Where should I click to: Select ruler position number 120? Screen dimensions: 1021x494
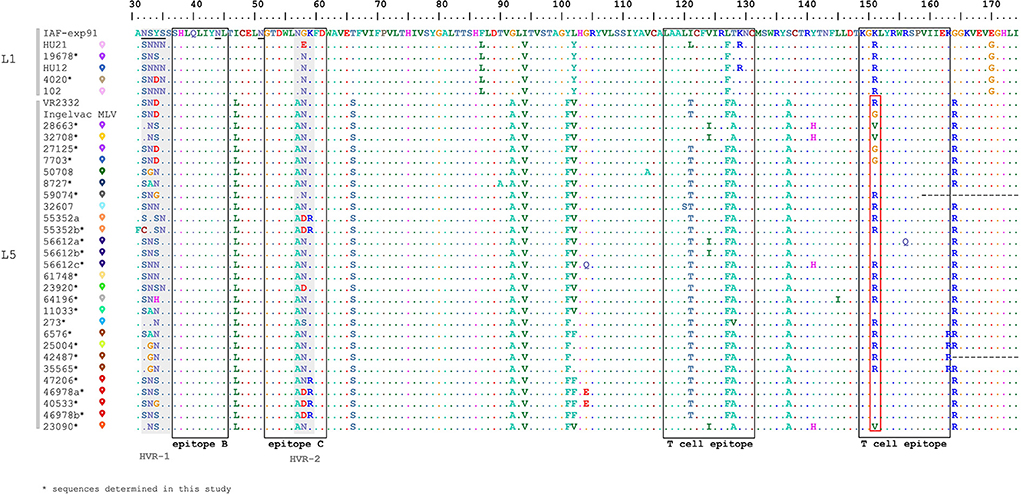(685, 7)
